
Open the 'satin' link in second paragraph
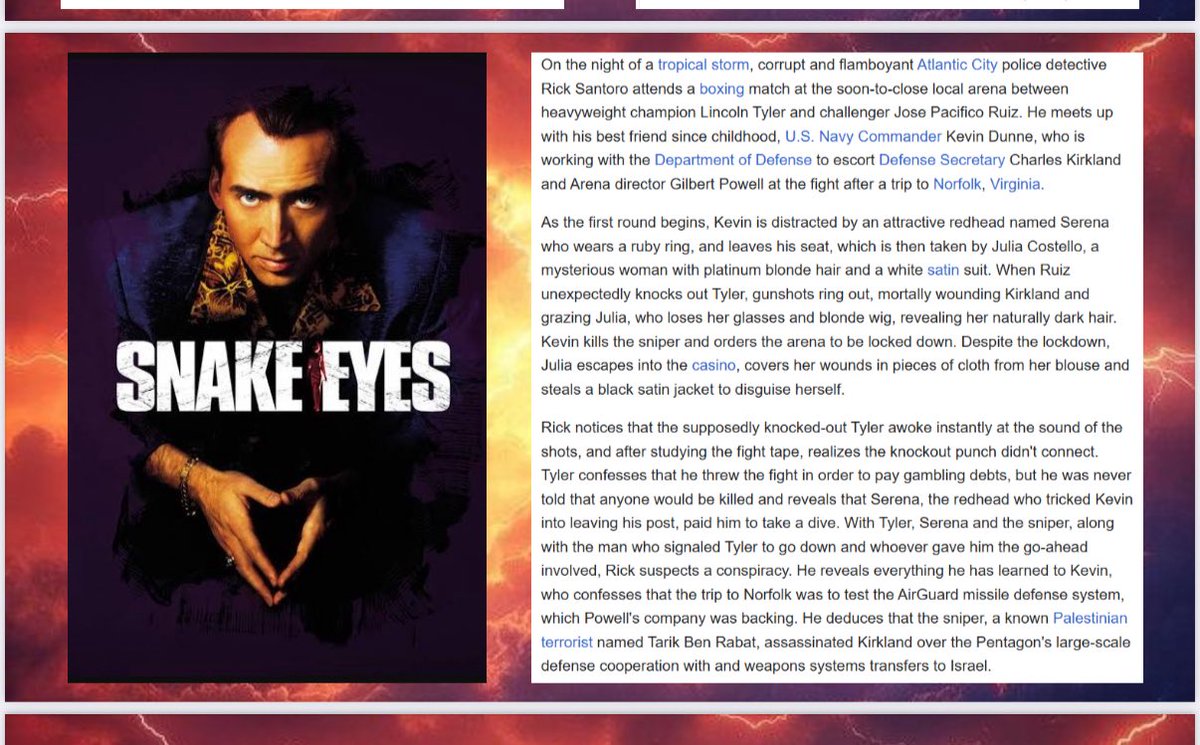click(x=943, y=270)
